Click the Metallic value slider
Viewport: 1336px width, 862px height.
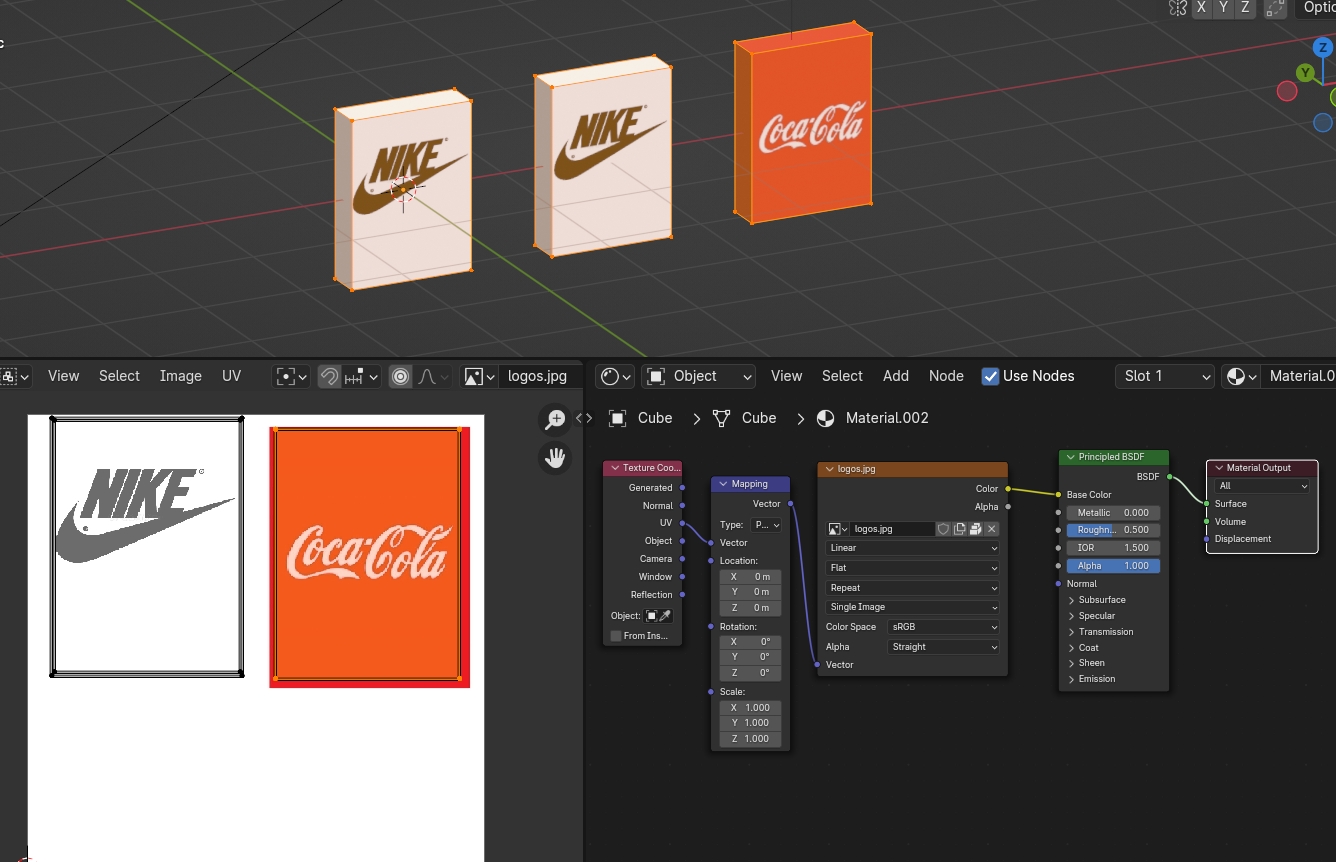click(x=1113, y=513)
